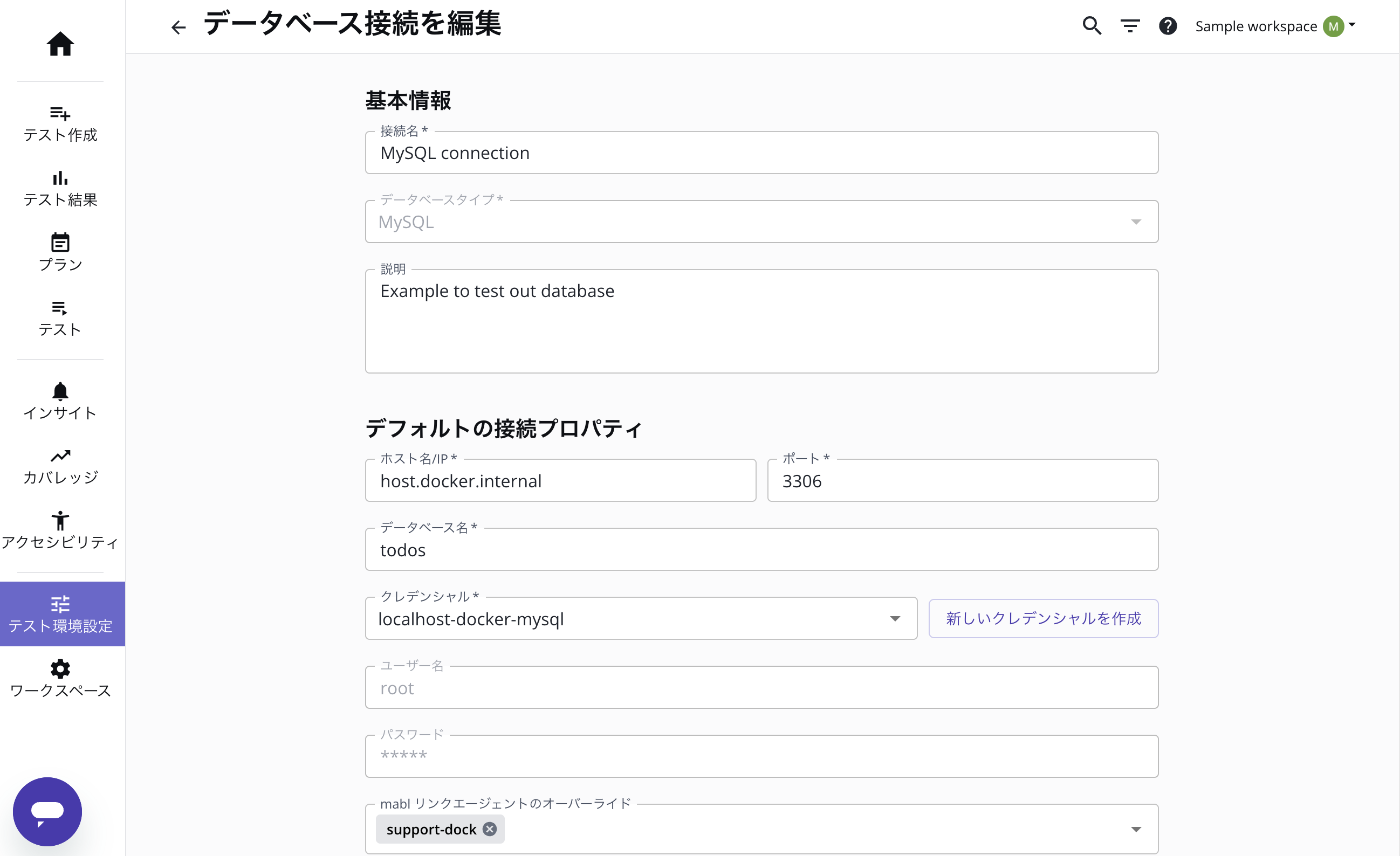1400x856 pixels.
Task: Click the search icon in the top bar
Action: [1092, 25]
